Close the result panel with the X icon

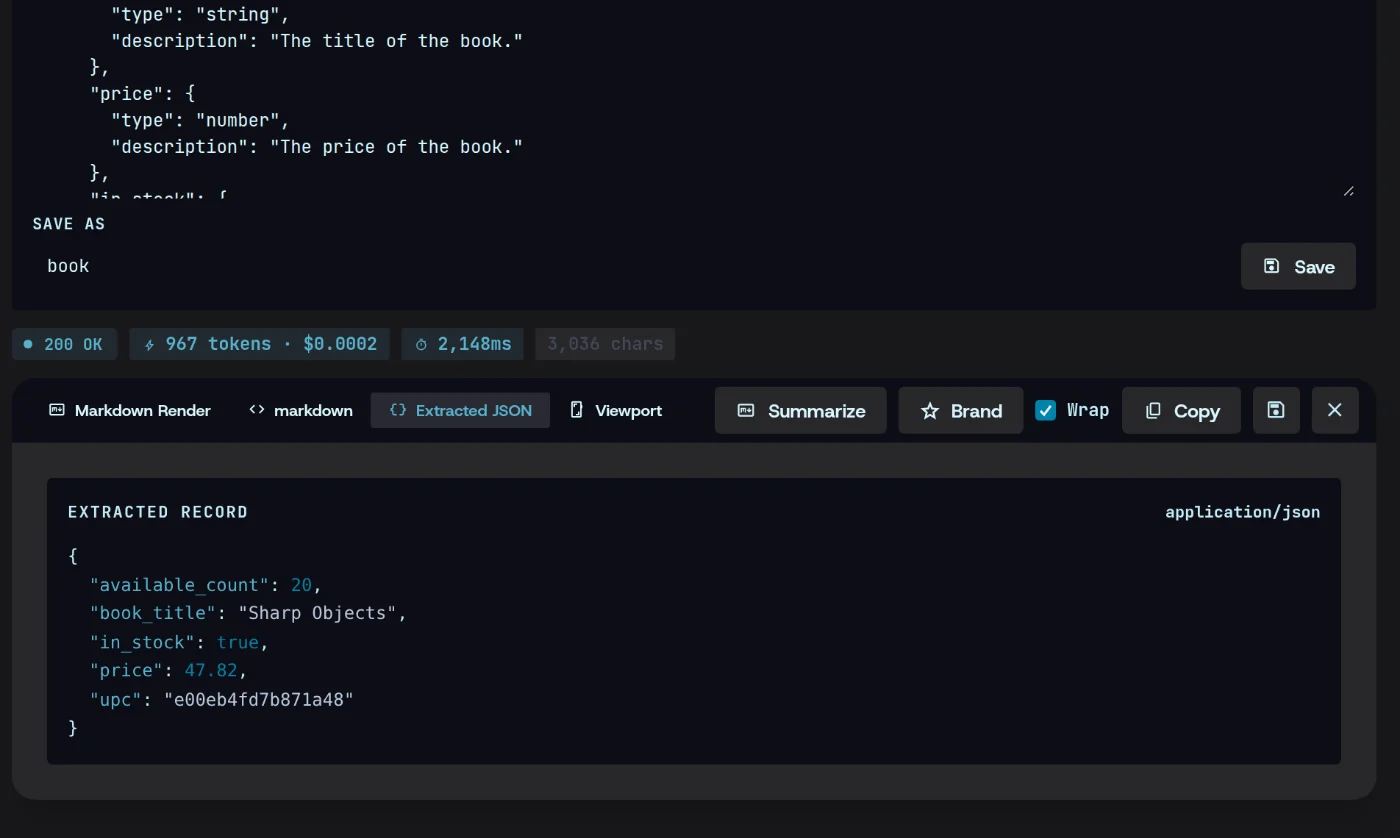(1335, 410)
